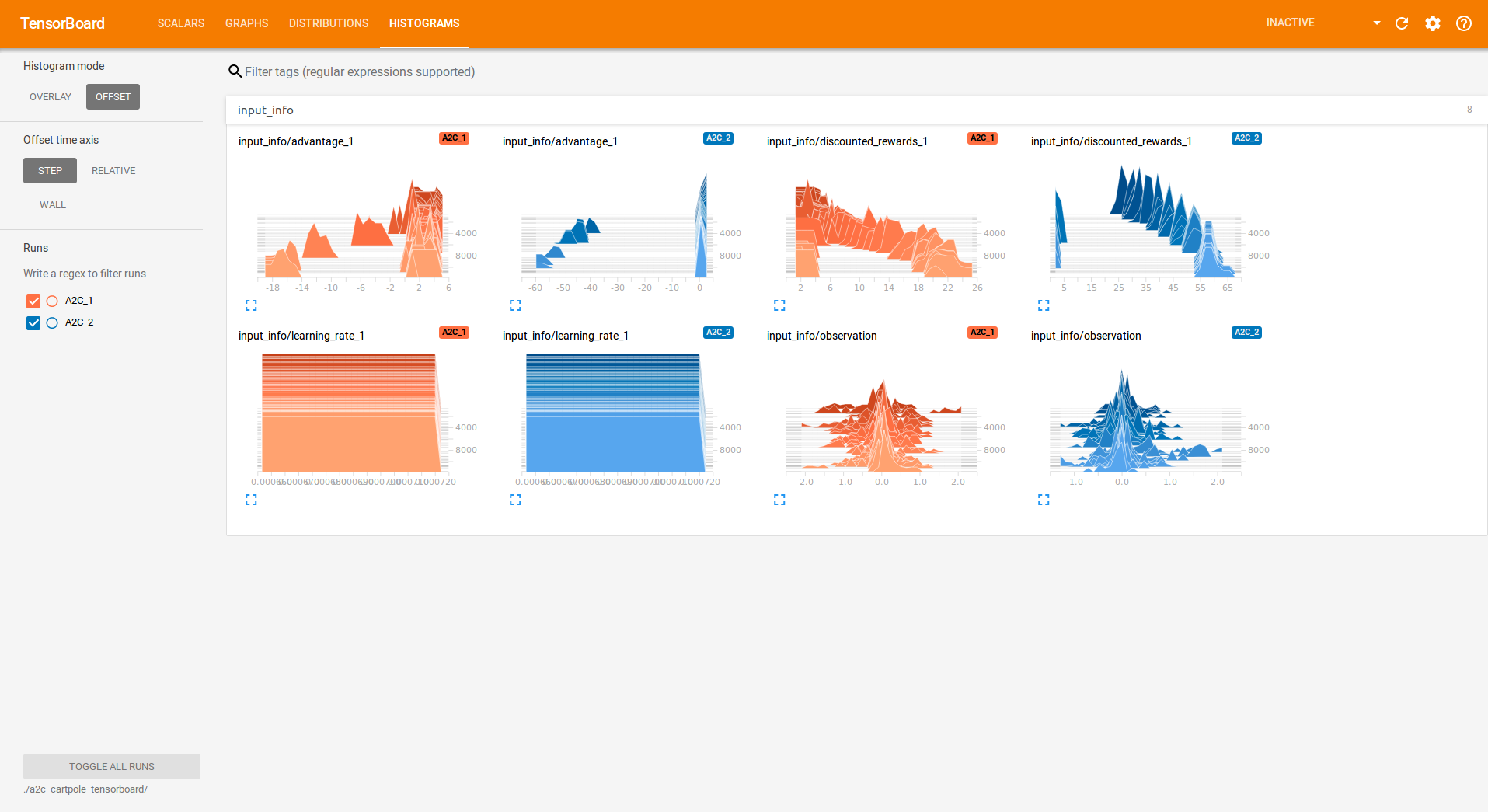Image resolution: width=1488 pixels, height=812 pixels.
Task: Expand the A2C_1 advantage_1 histogram to fullscreen
Action: (251, 305)
